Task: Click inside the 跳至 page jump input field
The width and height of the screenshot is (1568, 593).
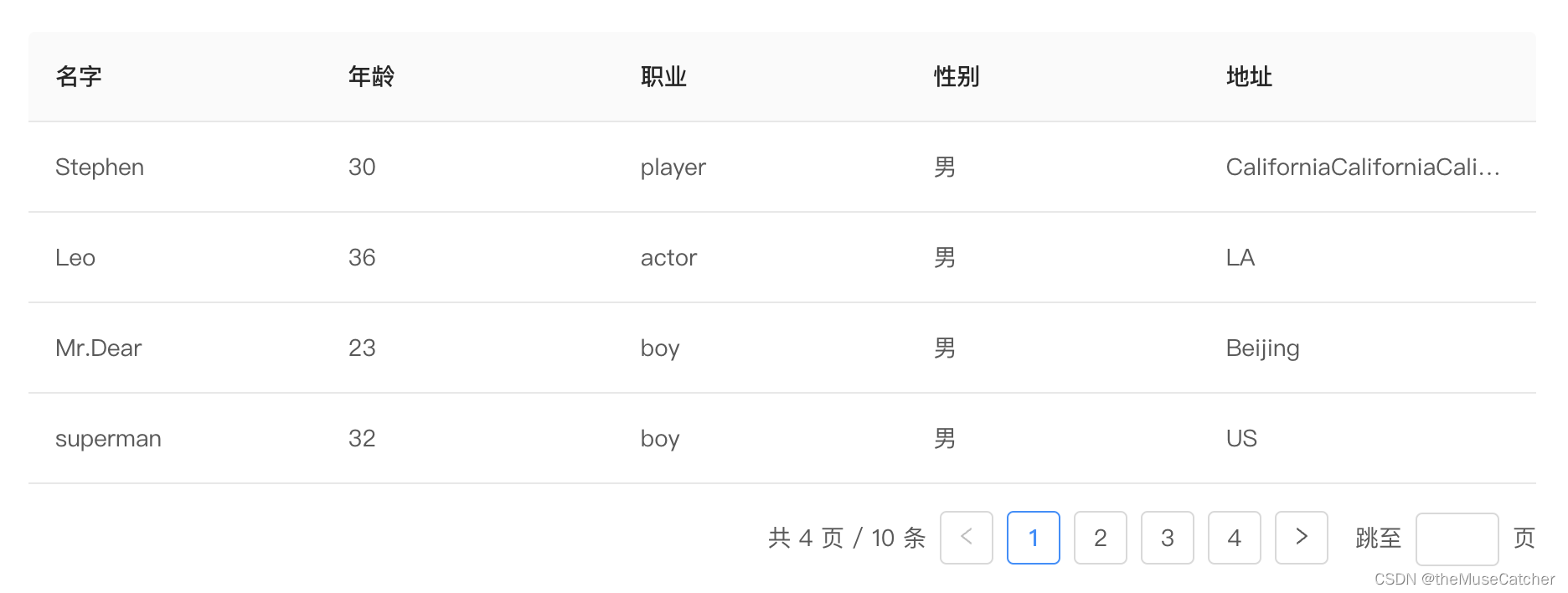Action: pos(1457,538)
